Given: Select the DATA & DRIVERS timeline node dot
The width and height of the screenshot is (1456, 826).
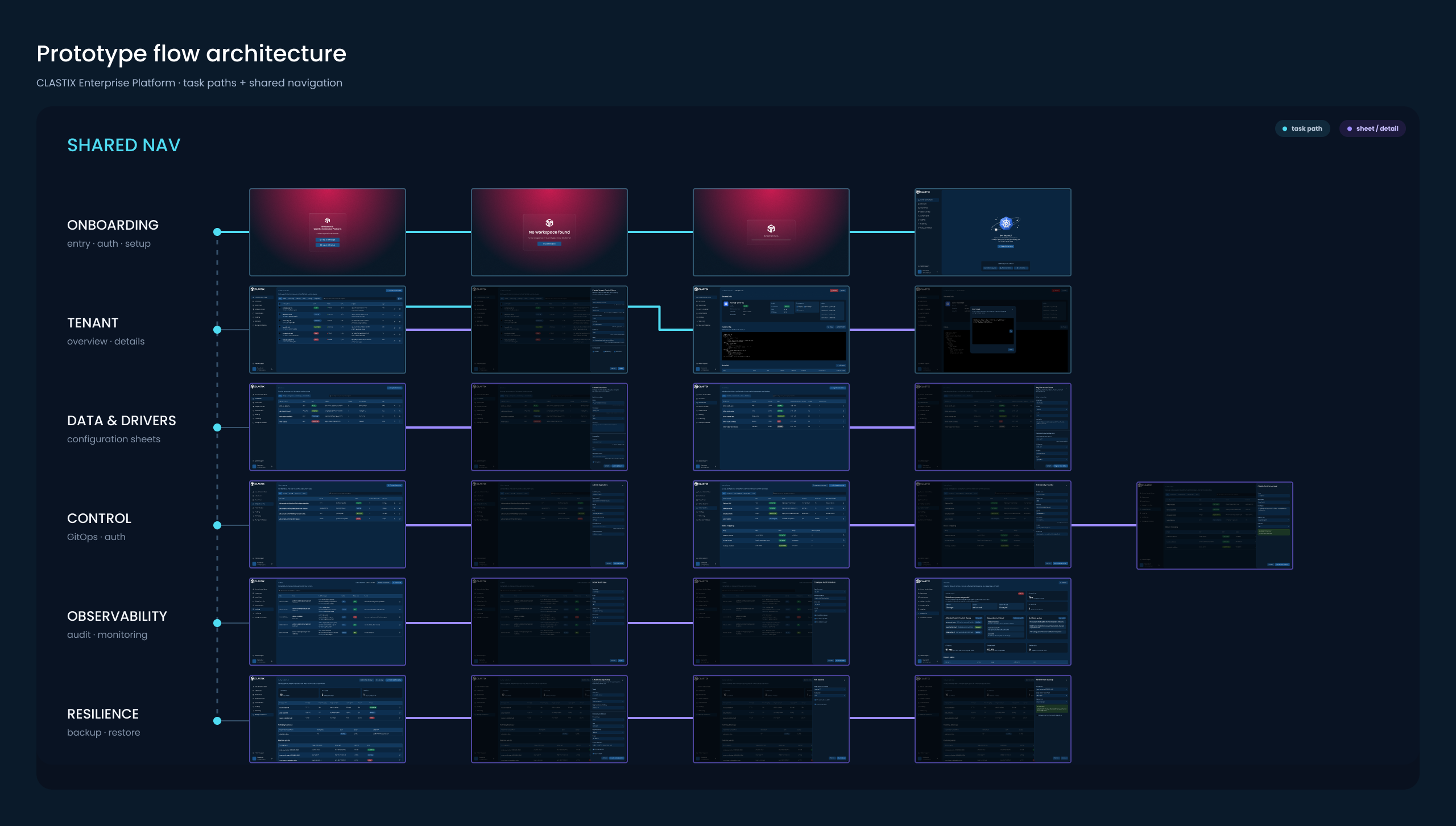Looking at the screenshot, I should click(x=217, y=427).
